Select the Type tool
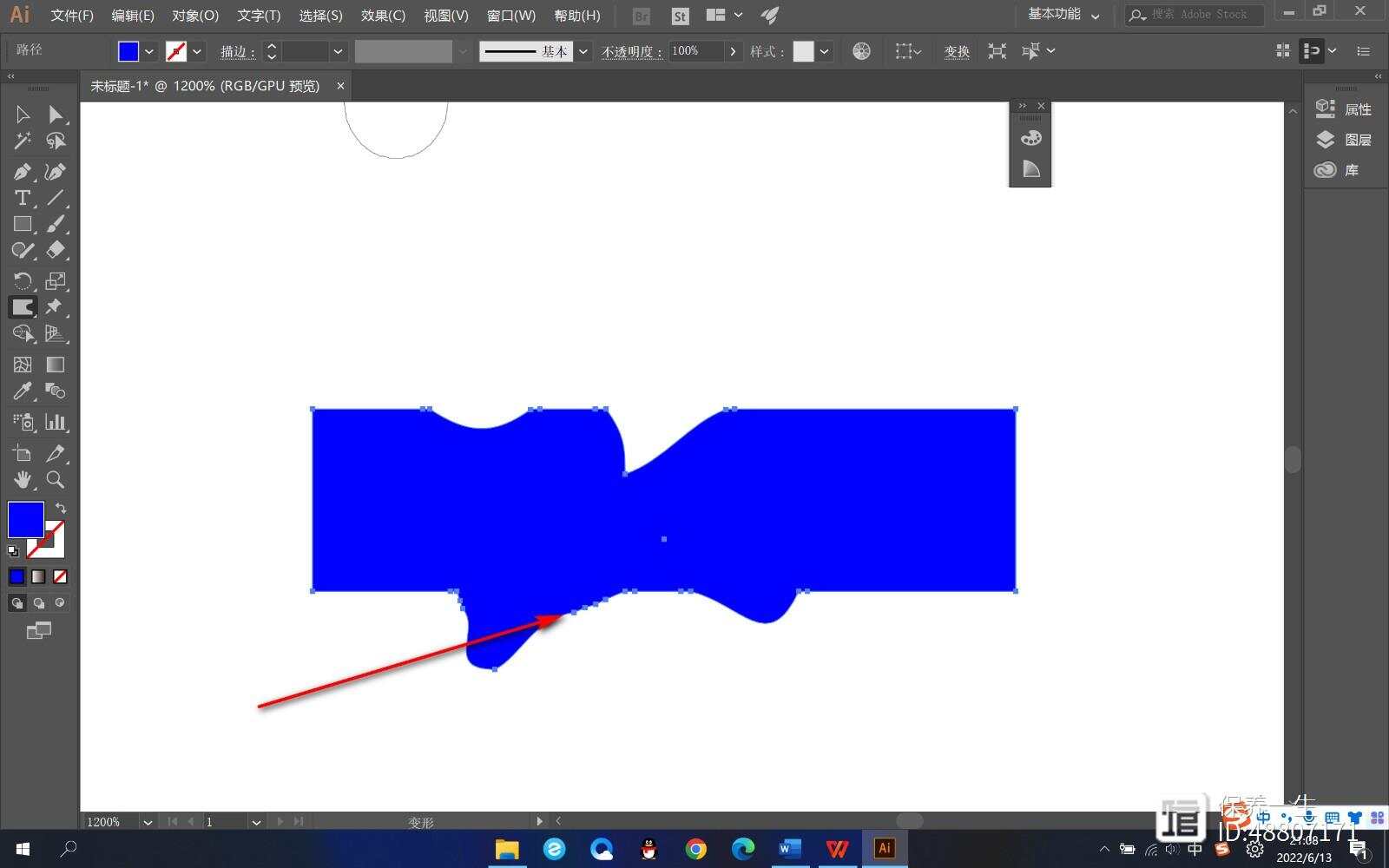1389x868 pixels. pyautogui.click(x=23, y=198)
